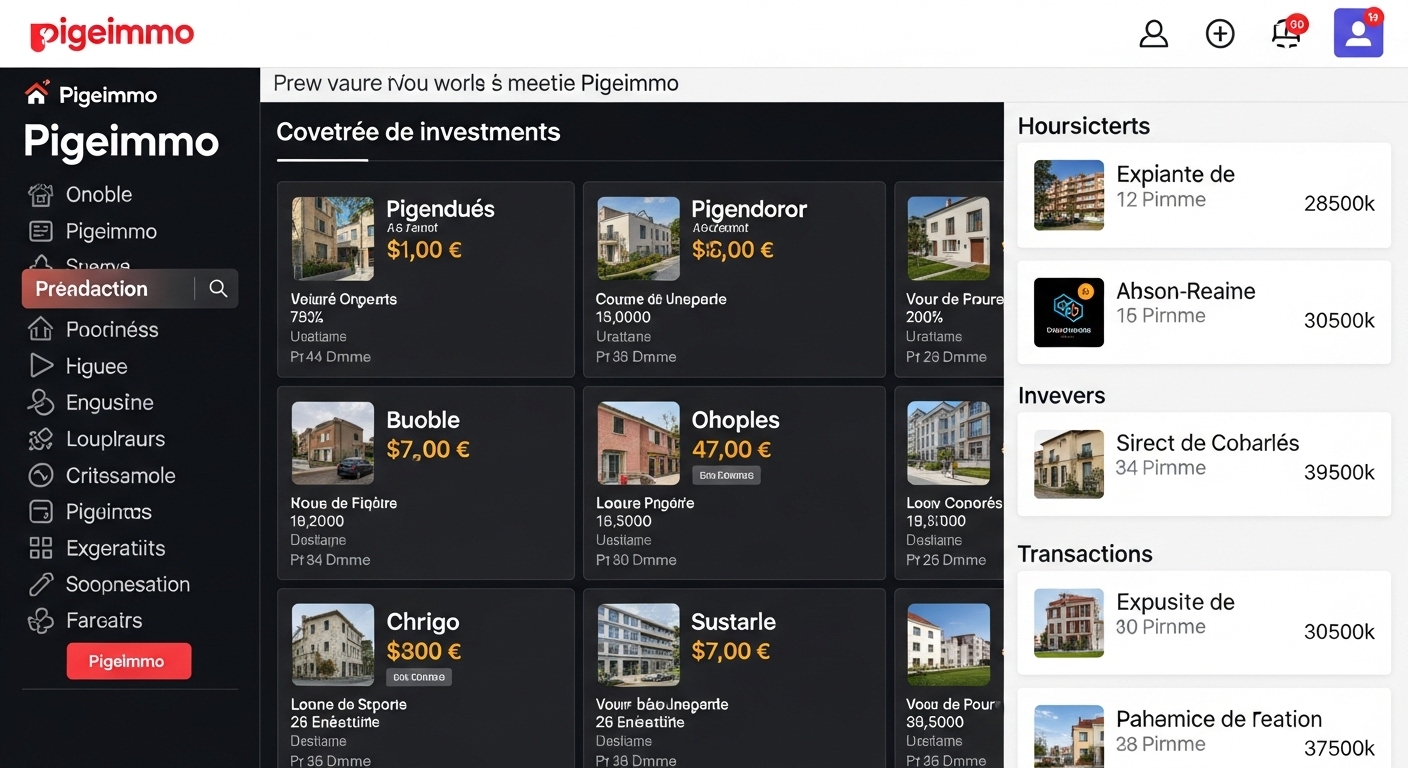
Task: Select Critssamole in the sidebar
Action: 120,476
